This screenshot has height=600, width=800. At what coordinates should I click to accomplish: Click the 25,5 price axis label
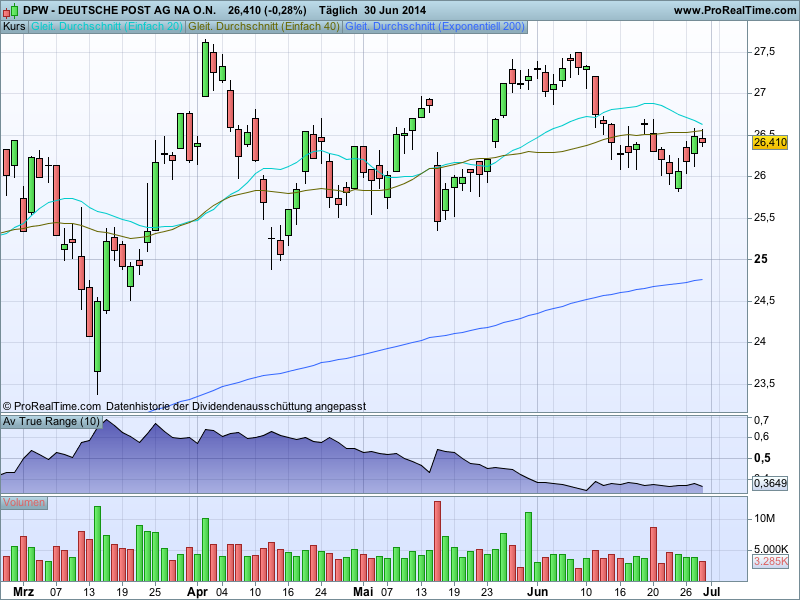(764, 218)
